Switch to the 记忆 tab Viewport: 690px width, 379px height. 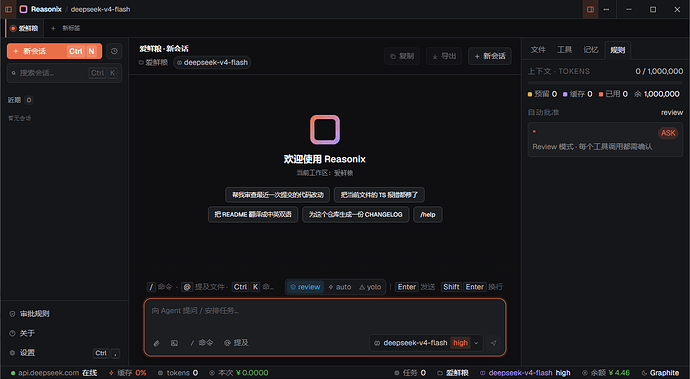pos(591,50)
